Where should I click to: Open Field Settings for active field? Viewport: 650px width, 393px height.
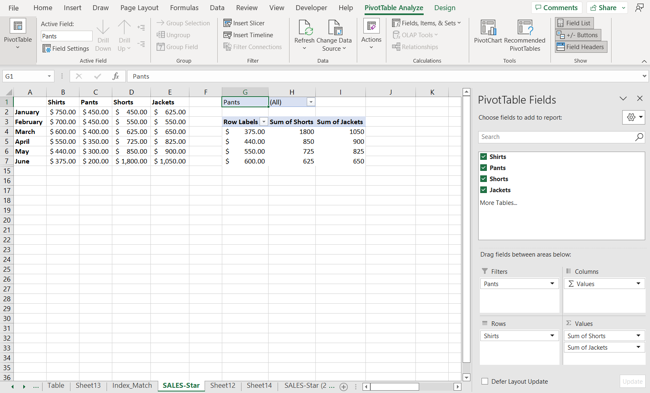click(x=65, y=49)
